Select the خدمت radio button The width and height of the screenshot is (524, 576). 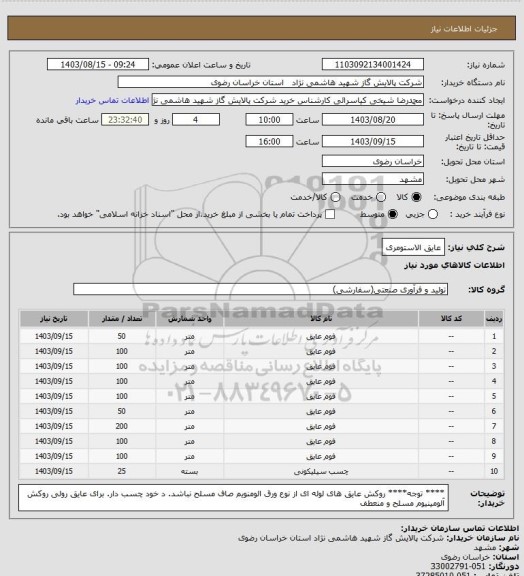point(381,197)
